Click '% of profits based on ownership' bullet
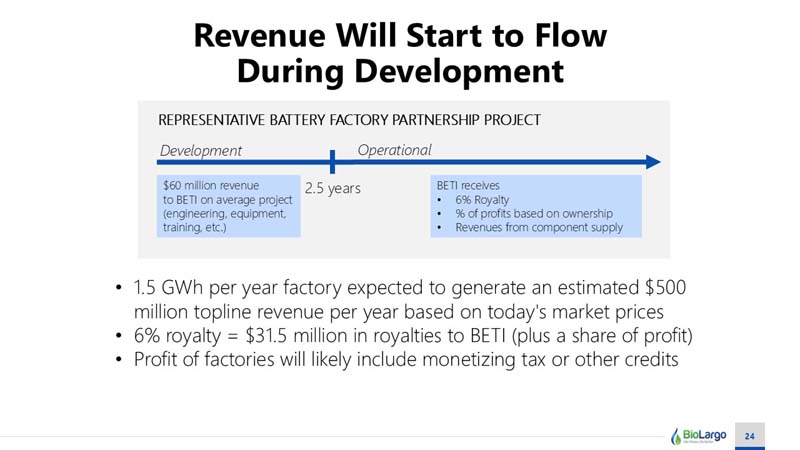The image size is (800, 450). point(534,213)
